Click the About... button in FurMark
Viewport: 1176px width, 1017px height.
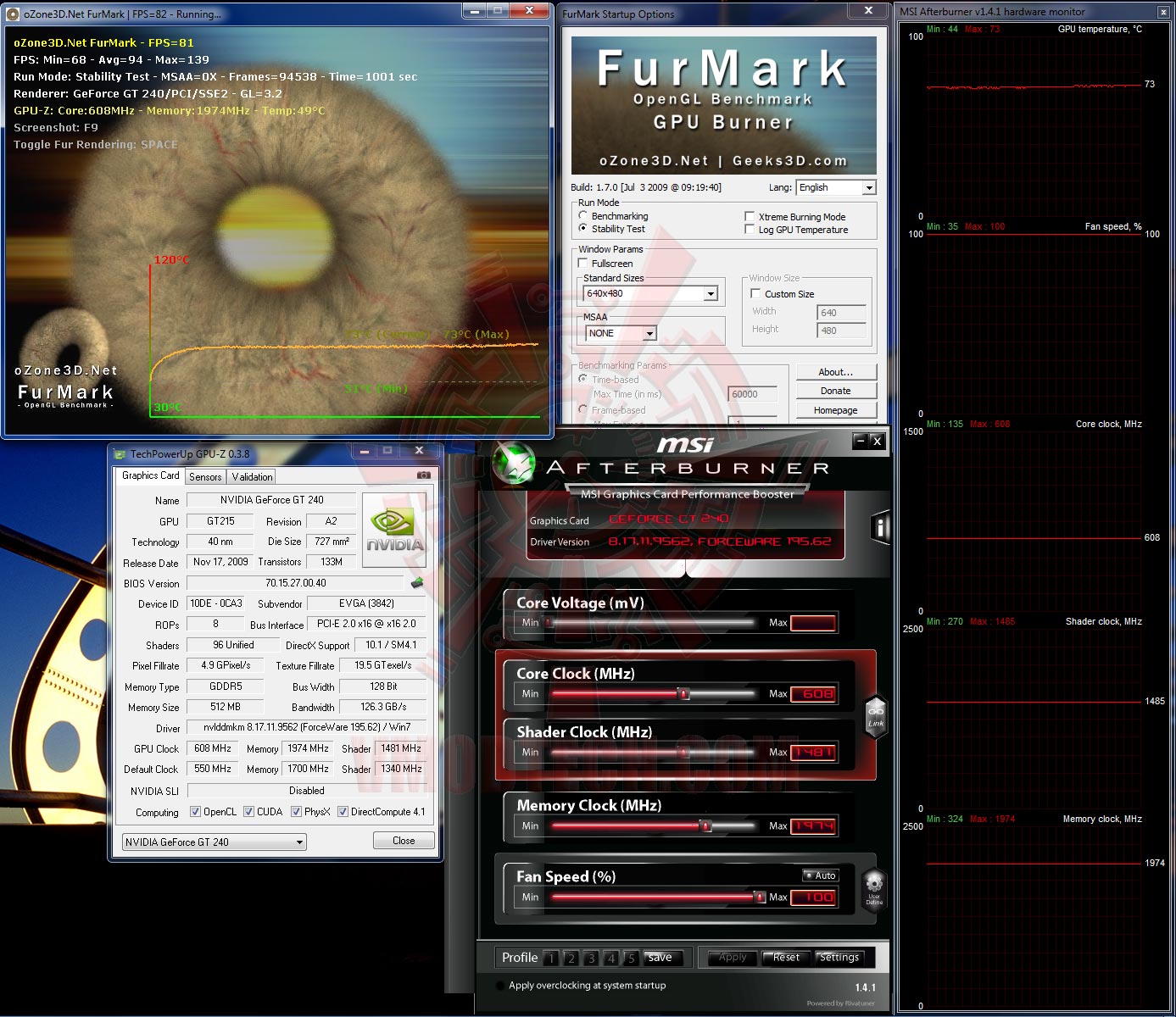click(x=836, y=372)
